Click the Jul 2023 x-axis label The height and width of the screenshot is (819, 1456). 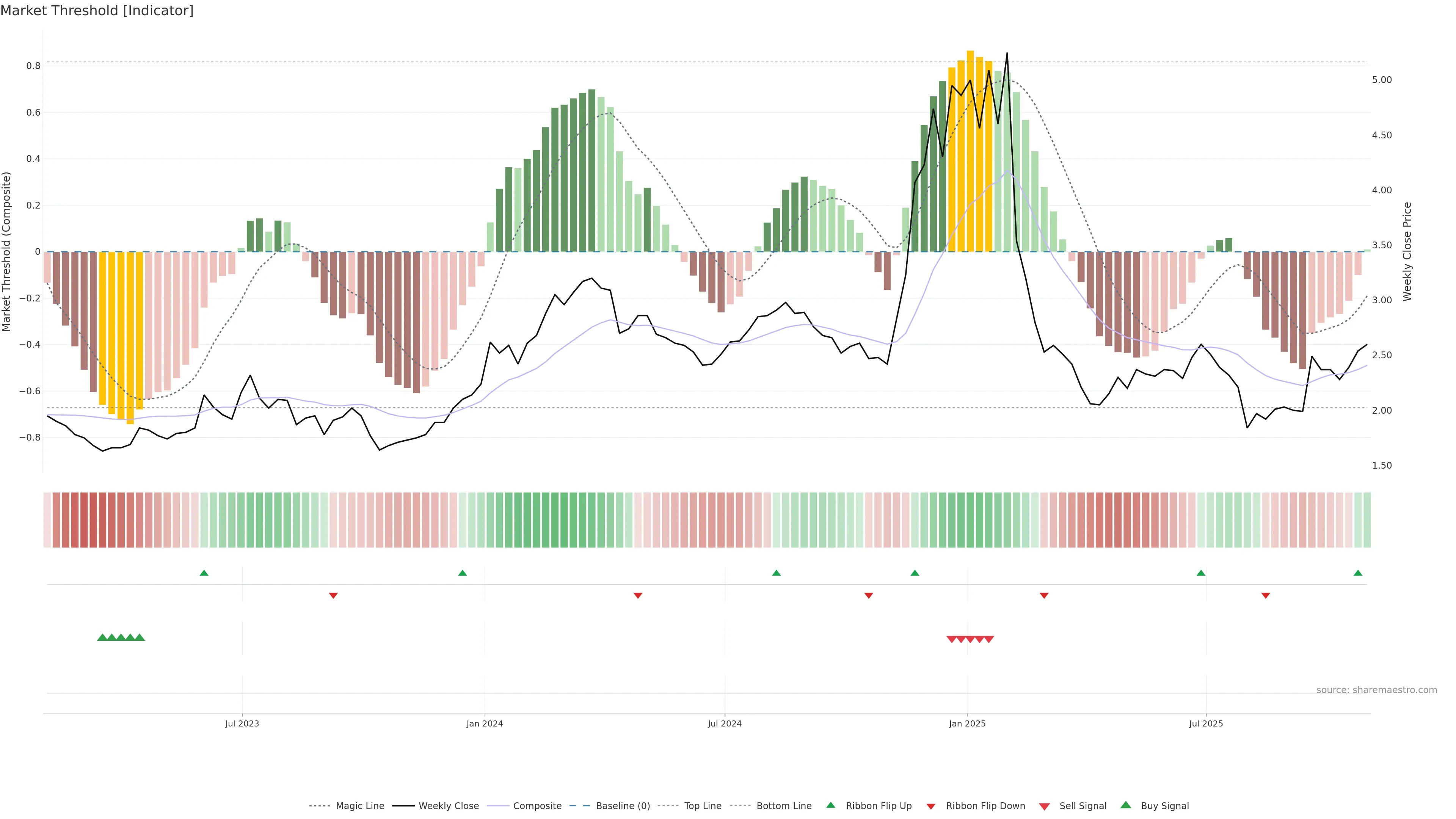[x=242, y=723]
